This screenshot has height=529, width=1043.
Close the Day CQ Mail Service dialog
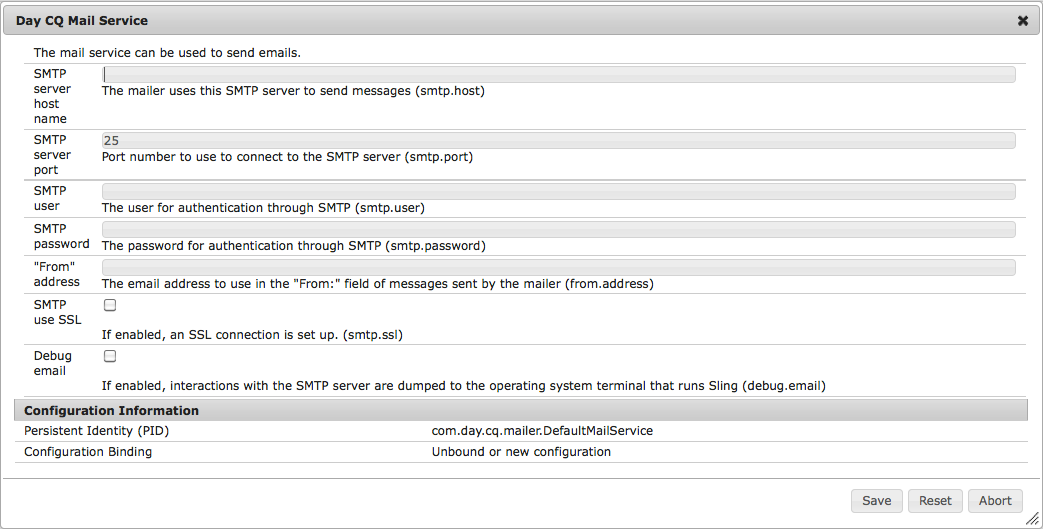click(1023, 20)
